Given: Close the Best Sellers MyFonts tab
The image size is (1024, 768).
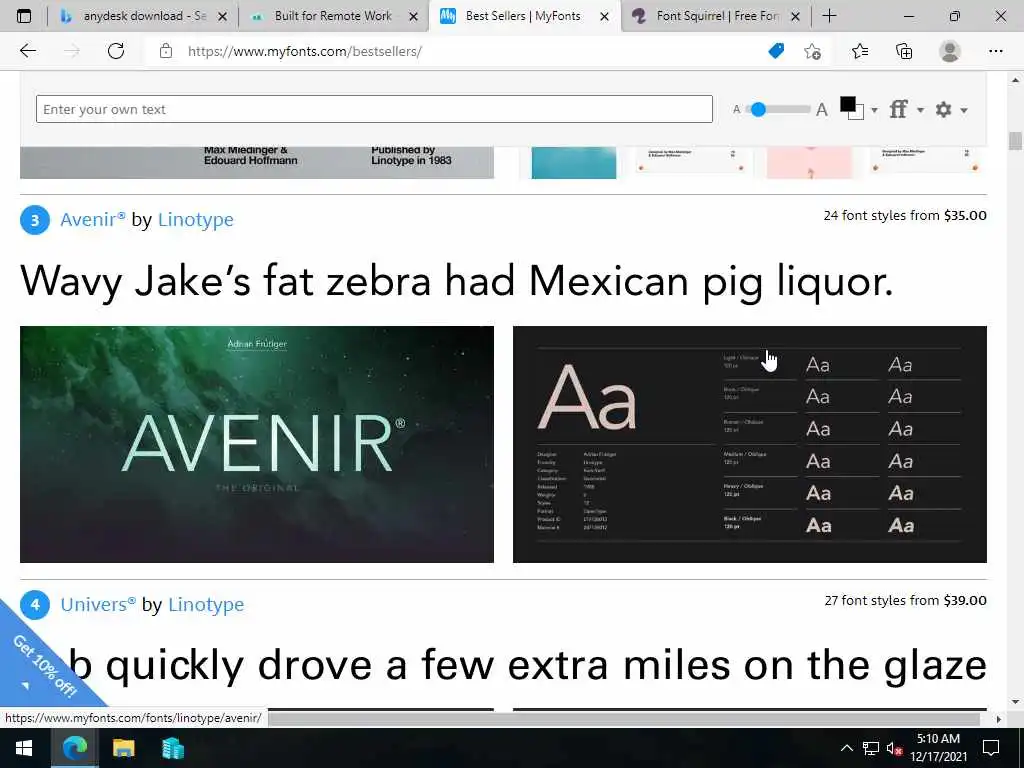Looking at the screenshot, I should (x=605, y=17).
